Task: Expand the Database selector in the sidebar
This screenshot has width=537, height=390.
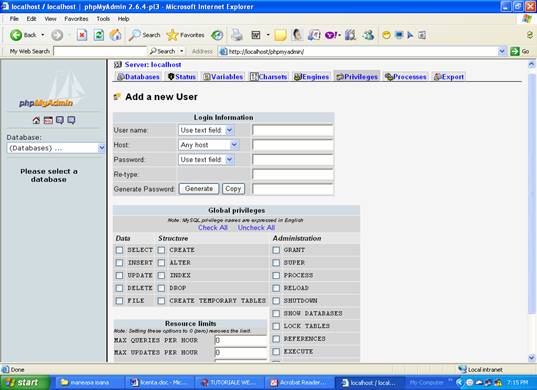Action: pyautogui.click(x=55, y=148)
